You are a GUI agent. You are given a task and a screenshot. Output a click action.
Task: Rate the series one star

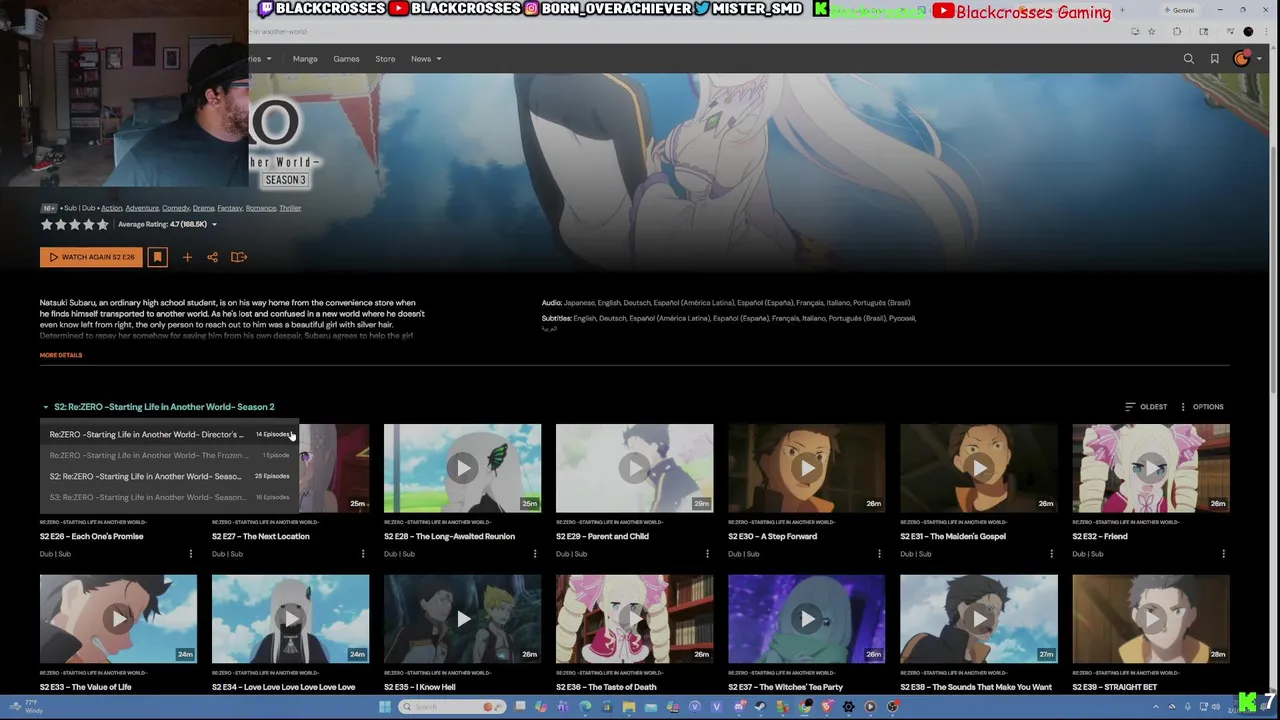[x=46, y=224]
